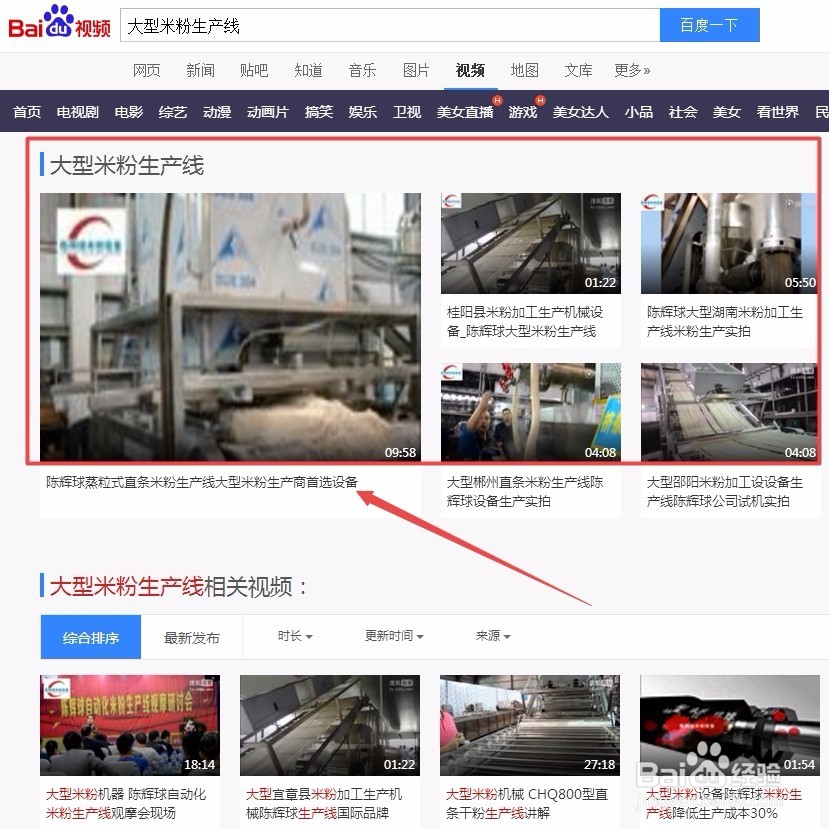Click the 百度一下 search button
Screen dimensions: 829x829
tap(709, 25)
